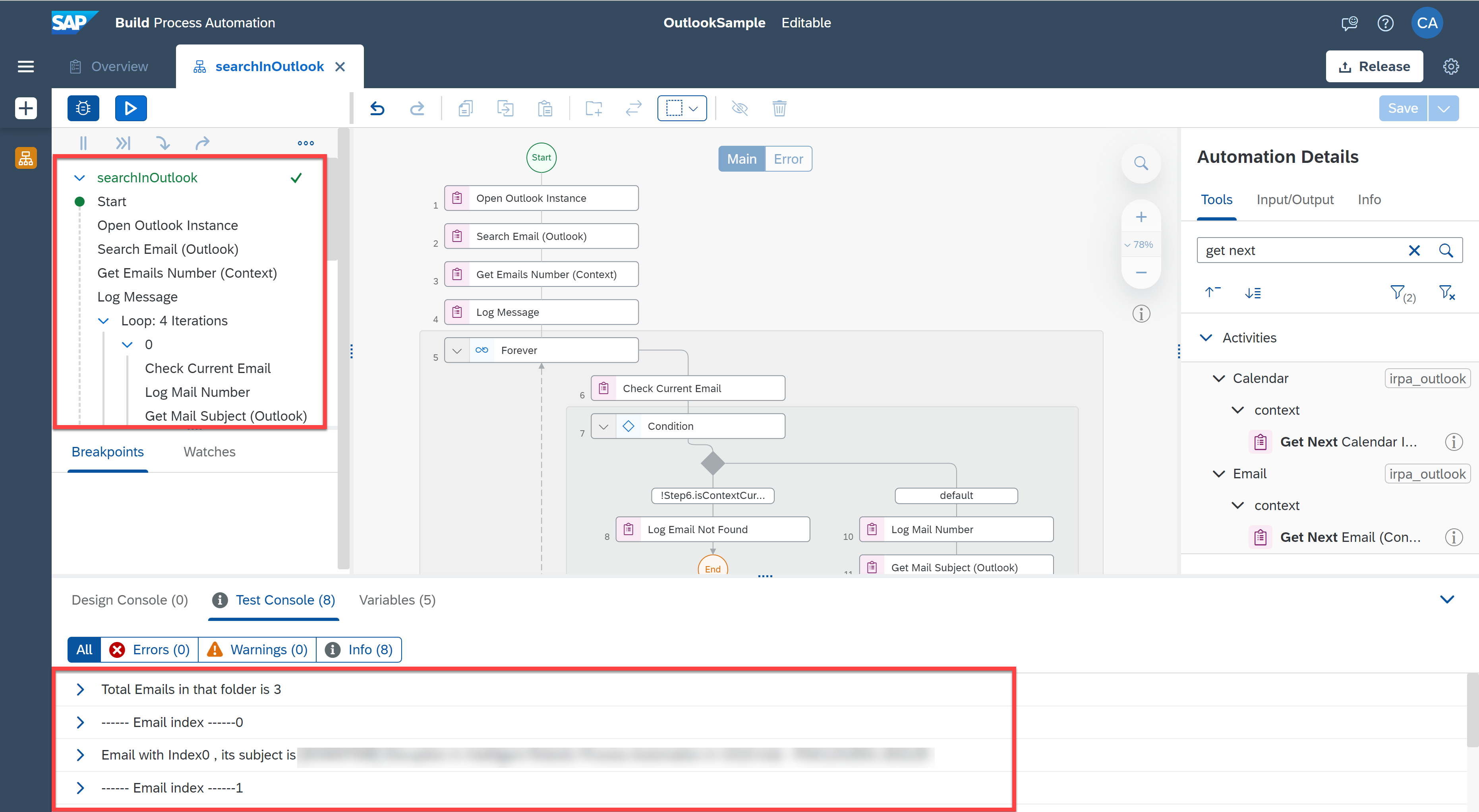The image size is (1479, 812).
Task: Collapse the Email activity group
Action: click(x=1219, y=474)
